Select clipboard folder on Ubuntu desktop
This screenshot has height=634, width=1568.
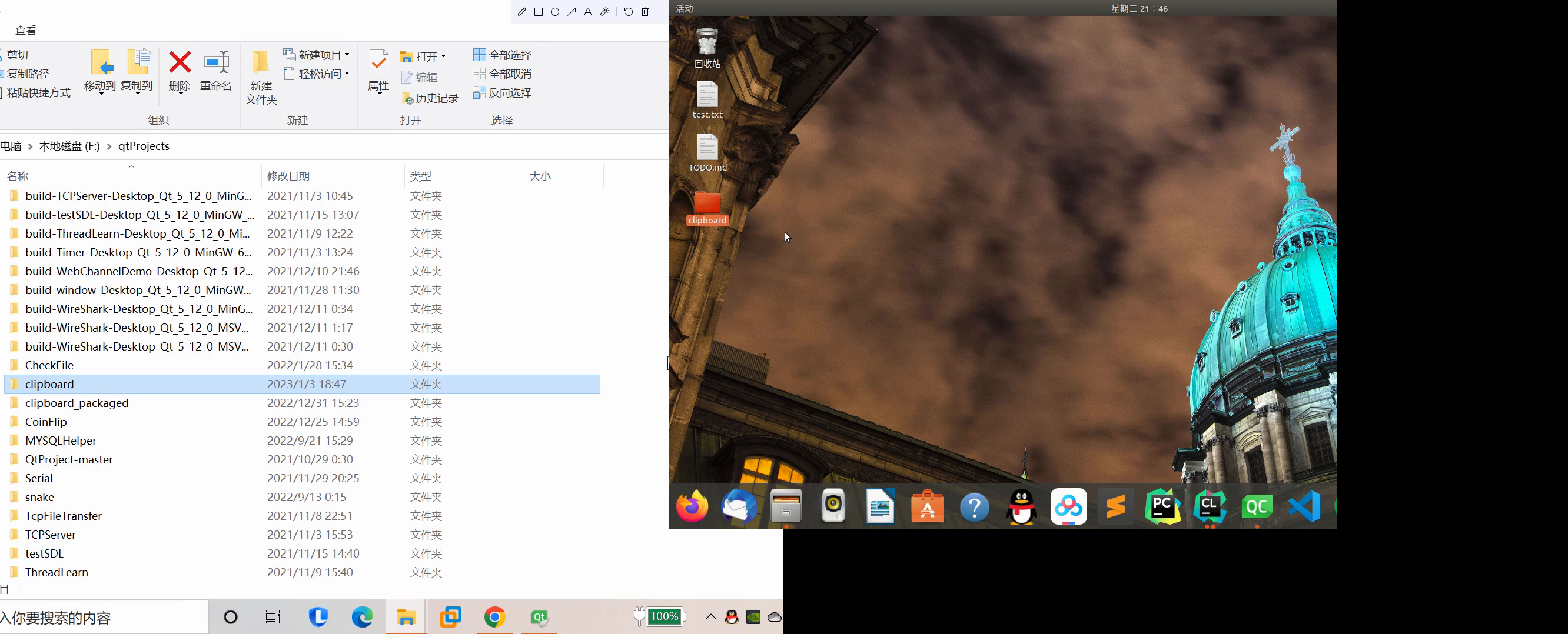click(707, 208)
